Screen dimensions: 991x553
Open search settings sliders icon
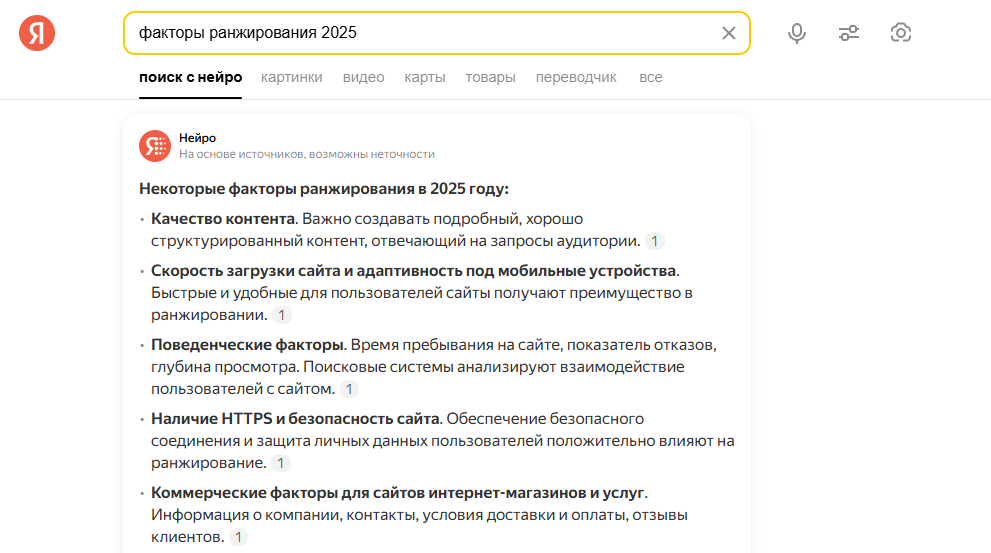(x=848, y=33)
